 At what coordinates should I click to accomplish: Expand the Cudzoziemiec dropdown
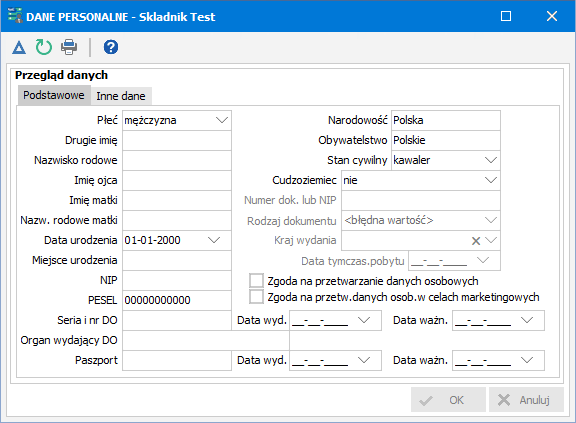click(x=491, y=180)
